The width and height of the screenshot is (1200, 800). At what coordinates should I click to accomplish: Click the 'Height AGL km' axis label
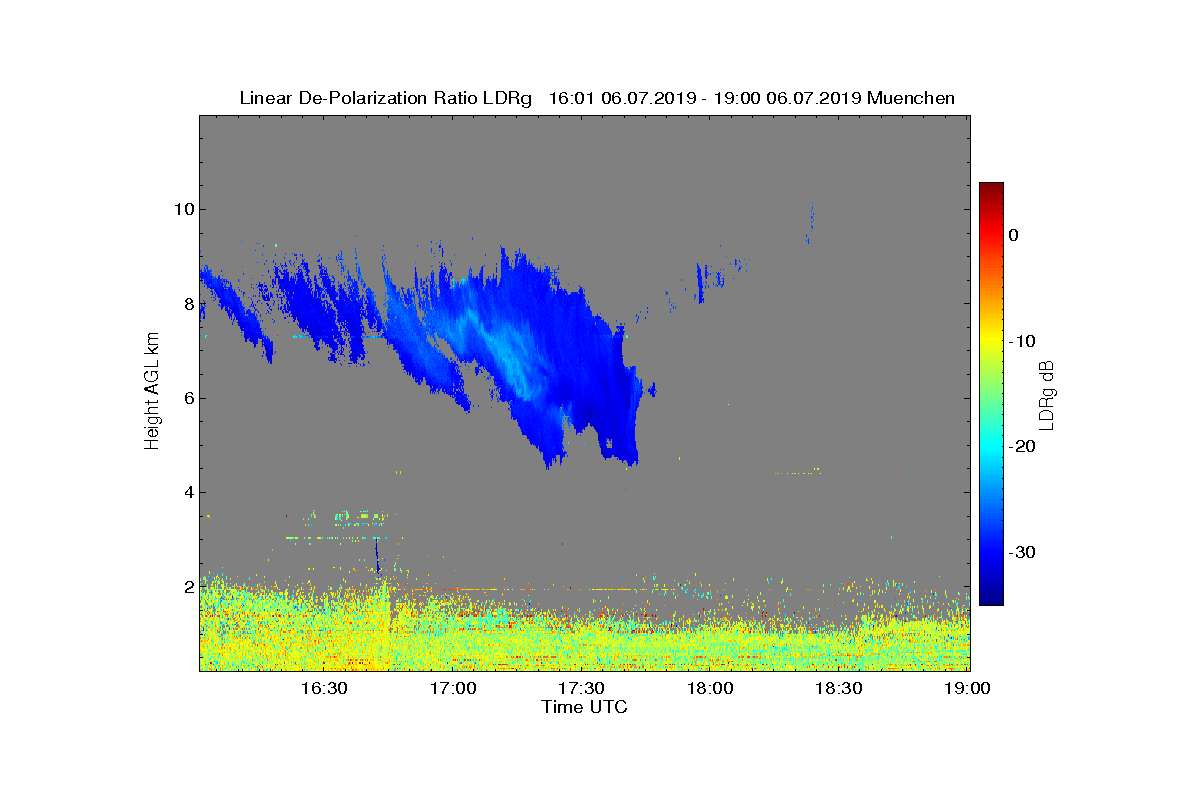(152, 393)
